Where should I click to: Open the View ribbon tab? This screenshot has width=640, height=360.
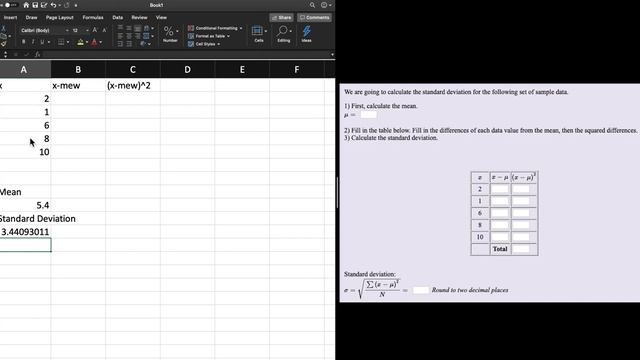161,18
